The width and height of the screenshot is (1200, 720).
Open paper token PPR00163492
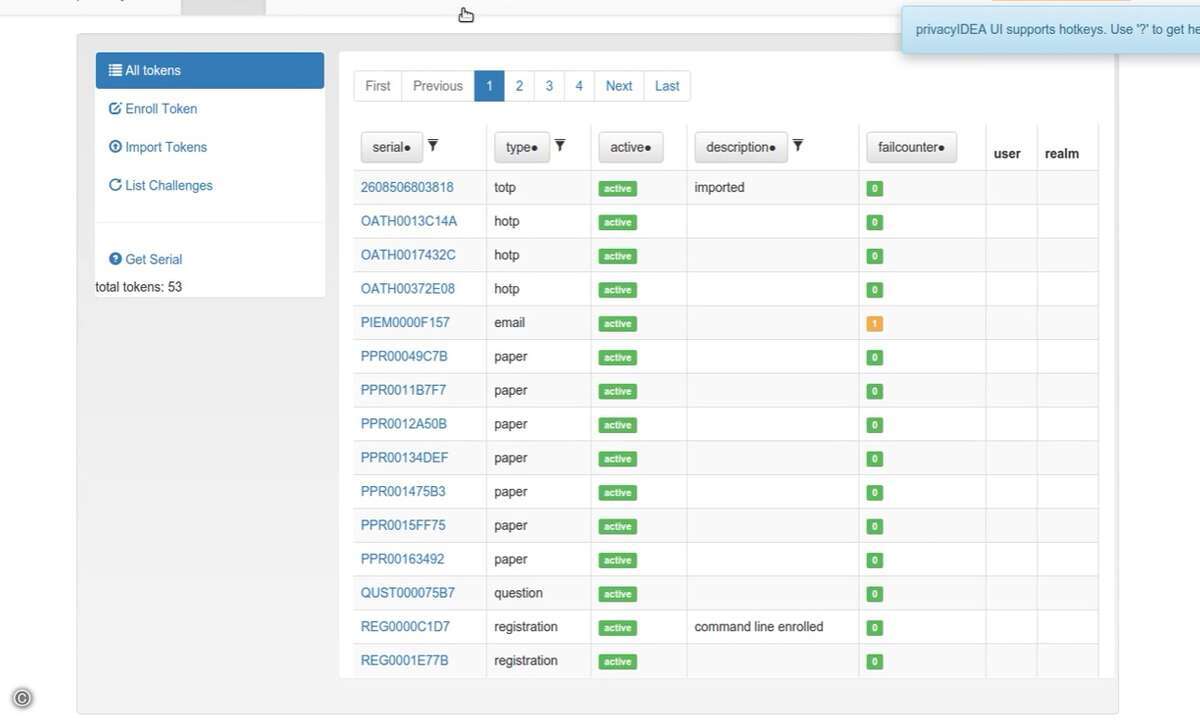pyautogui.click(x=402, y=560)
